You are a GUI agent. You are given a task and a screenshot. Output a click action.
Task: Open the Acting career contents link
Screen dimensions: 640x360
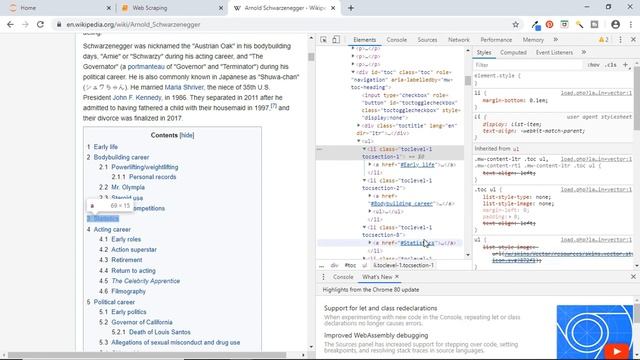tap(112, 229)
